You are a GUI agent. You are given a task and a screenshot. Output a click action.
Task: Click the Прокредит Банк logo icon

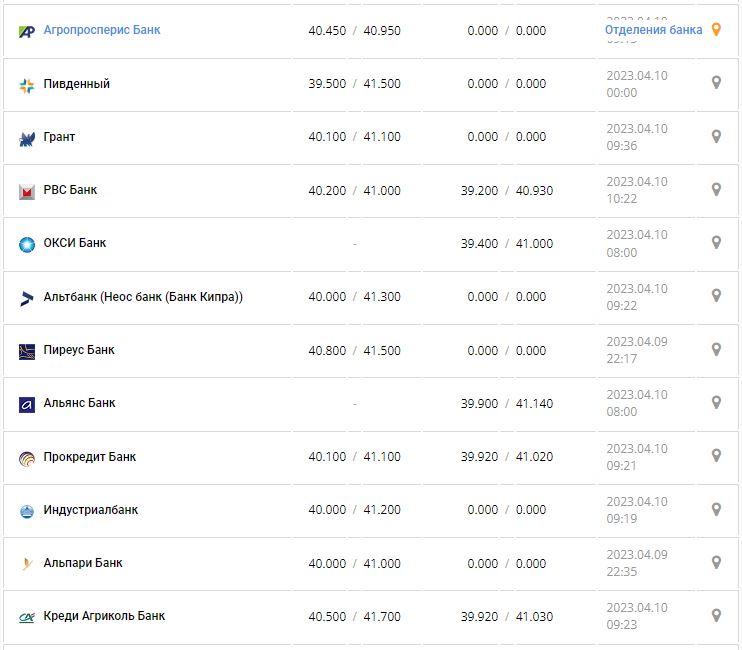pyautogui.click(x=27, y=458)
